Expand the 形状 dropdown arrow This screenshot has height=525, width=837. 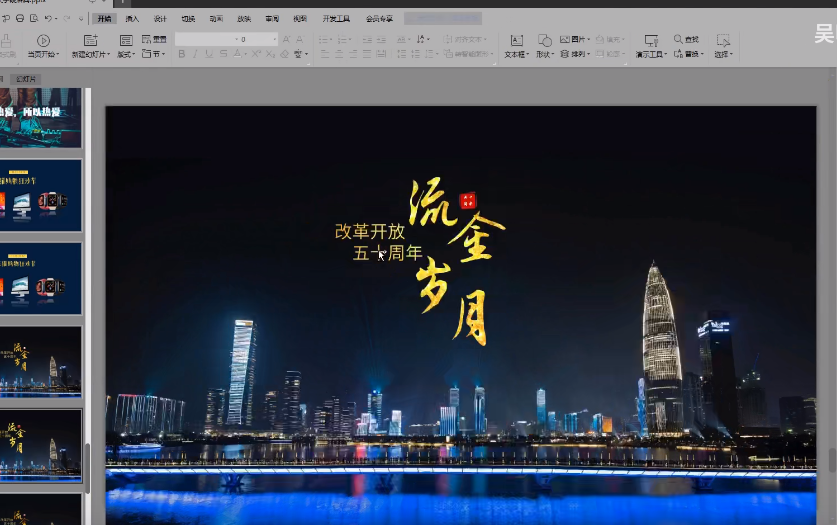click(x=552, y=54)
